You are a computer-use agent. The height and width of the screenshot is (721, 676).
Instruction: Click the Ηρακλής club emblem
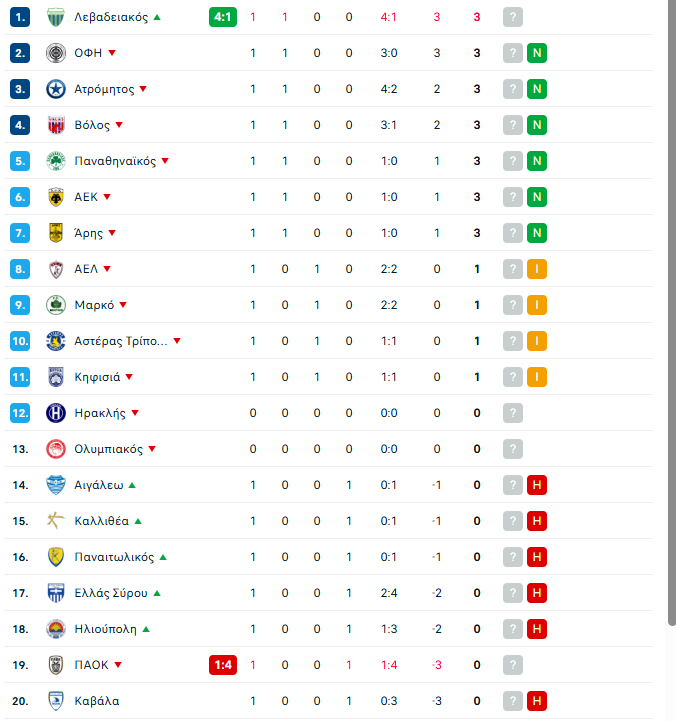[x=56, y=413]
